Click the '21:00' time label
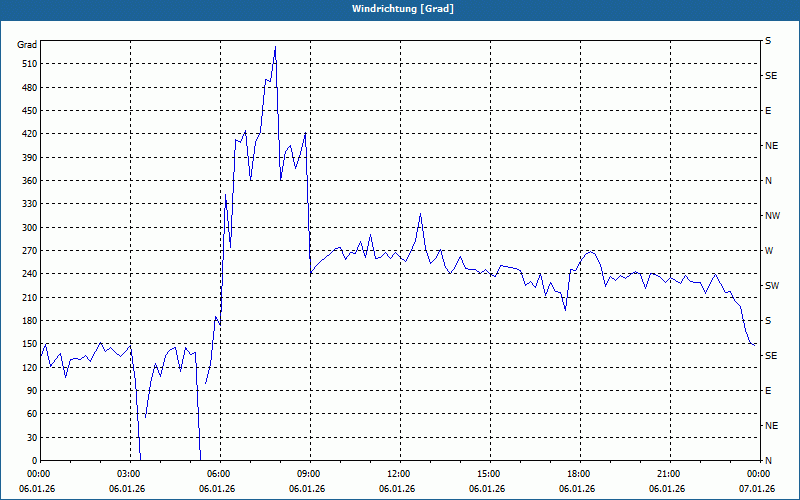Screen dimensions: 800x500 [x=670, y=474]
